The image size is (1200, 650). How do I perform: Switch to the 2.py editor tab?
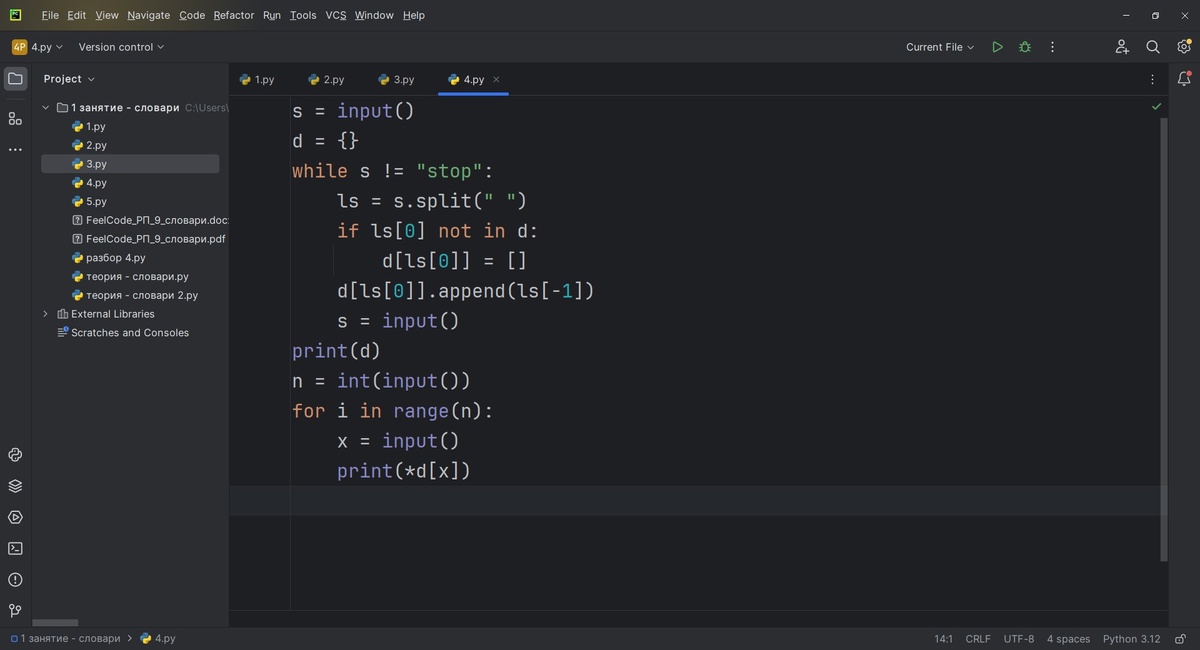pyautogui.click(x=327, y=78)
